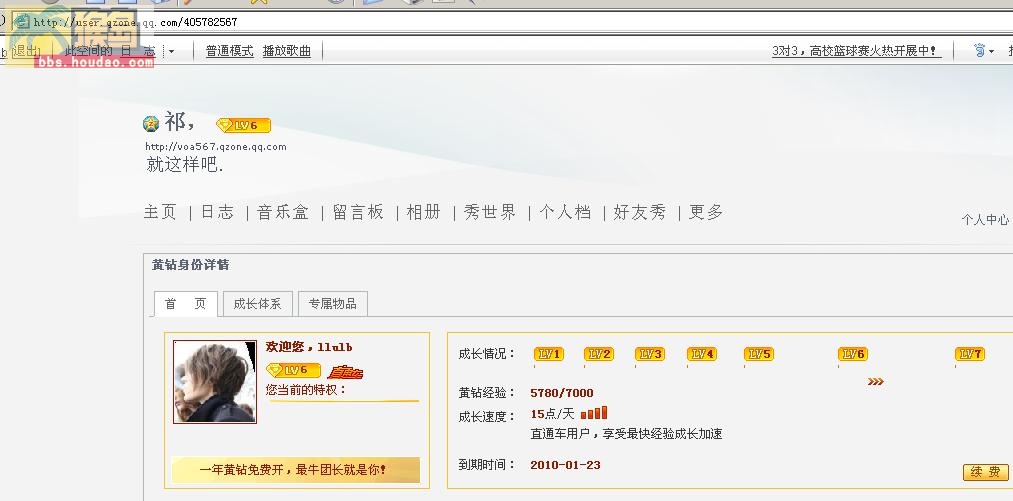This screenshot has height=501, width=1013.
Task: Click the signature text 就这样吧.
Action: 185,165
